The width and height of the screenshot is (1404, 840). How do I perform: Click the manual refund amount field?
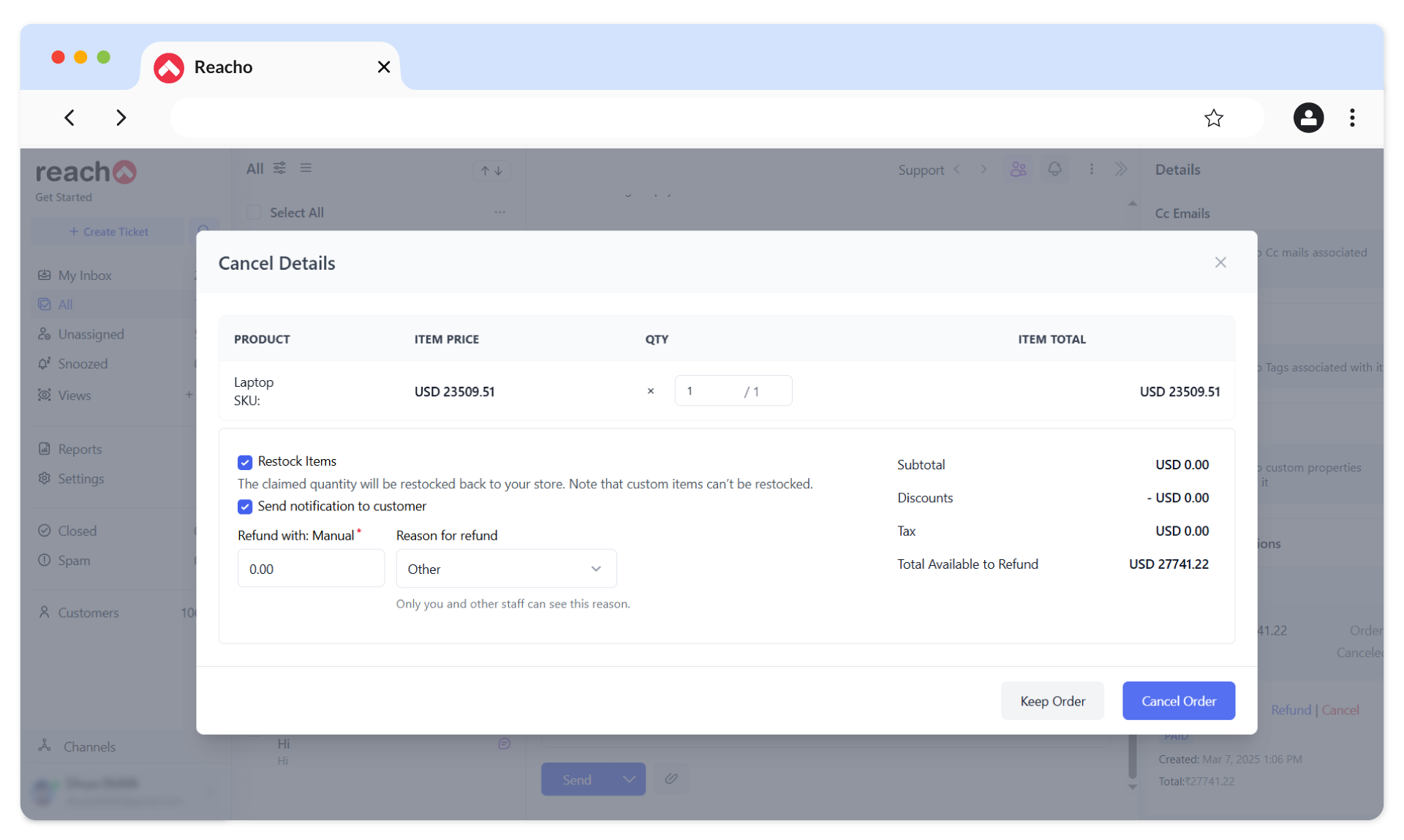coord(311,569)
